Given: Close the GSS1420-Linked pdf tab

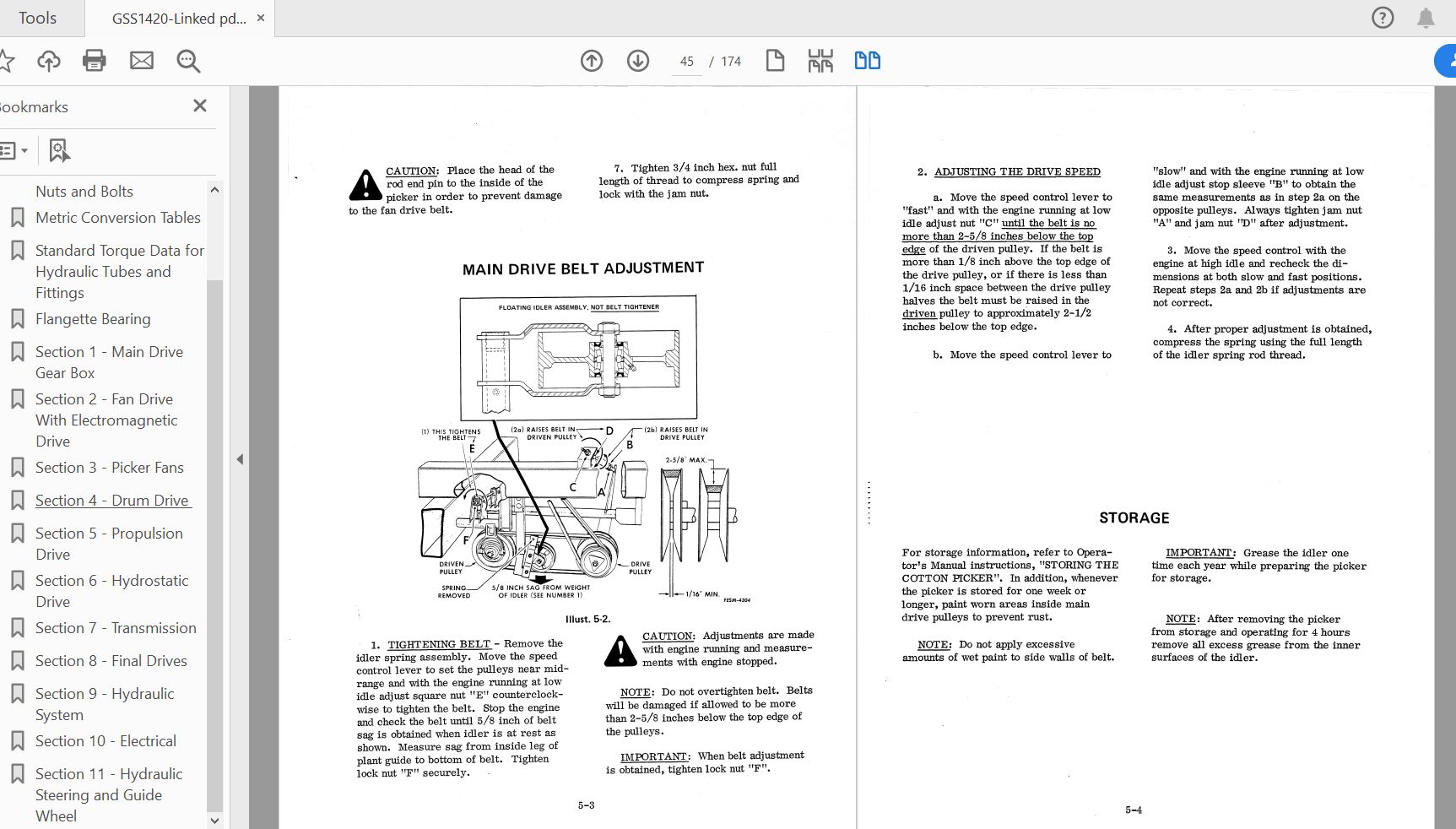Looking at the screenshot, I should click(x=261, y=18).
